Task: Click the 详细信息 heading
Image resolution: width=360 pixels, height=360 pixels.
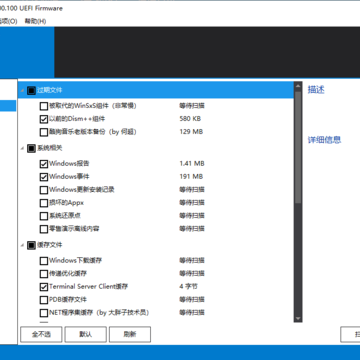Action: click(324, 139)
